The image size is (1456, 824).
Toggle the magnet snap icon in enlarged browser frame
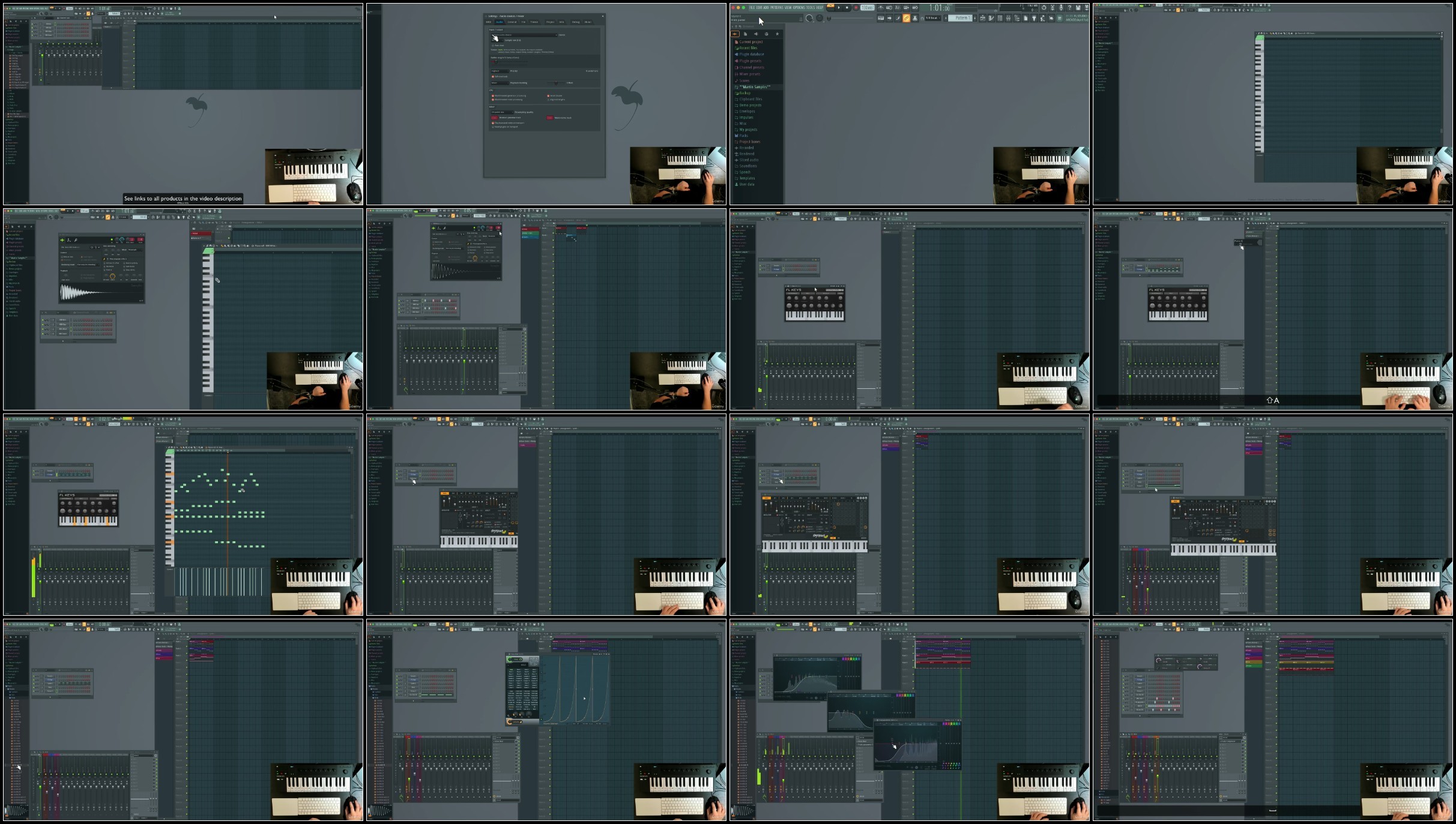point(922,19)
